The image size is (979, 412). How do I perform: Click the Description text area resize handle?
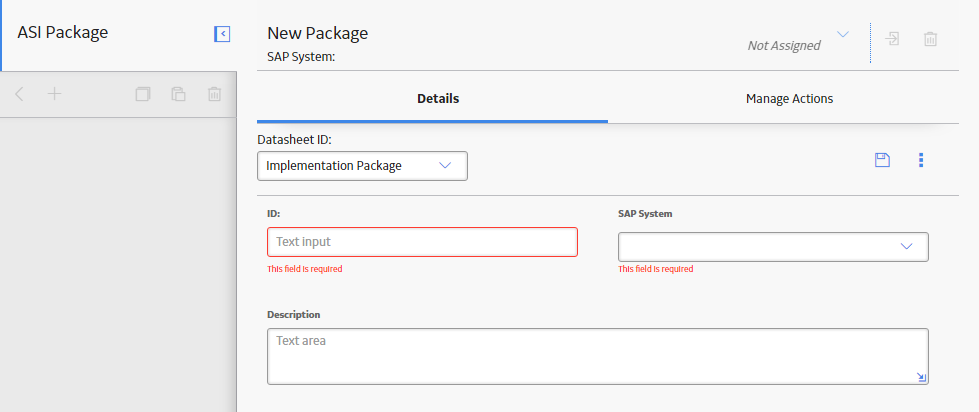coord(922,377)
